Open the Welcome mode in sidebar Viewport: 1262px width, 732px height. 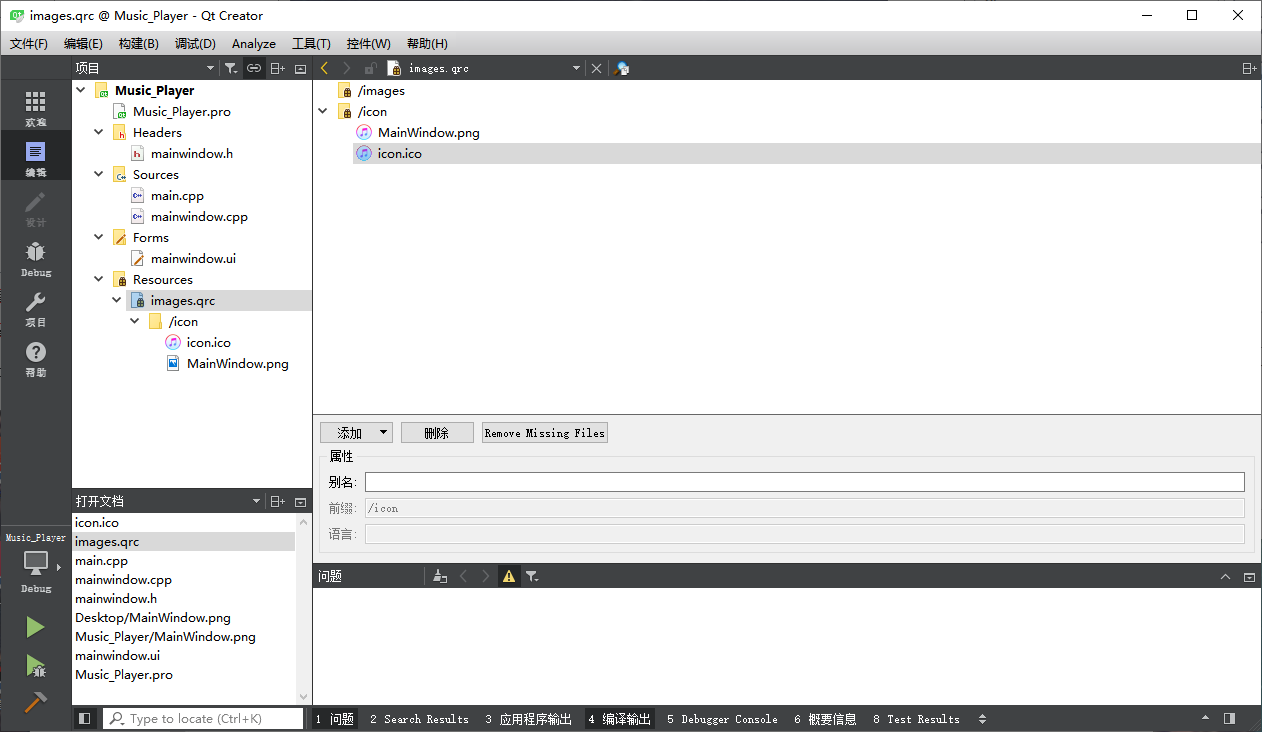[35, 107]
